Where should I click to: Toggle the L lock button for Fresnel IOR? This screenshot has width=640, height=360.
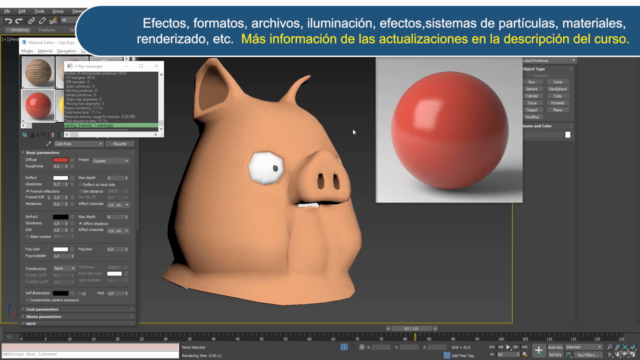point(49,198)
